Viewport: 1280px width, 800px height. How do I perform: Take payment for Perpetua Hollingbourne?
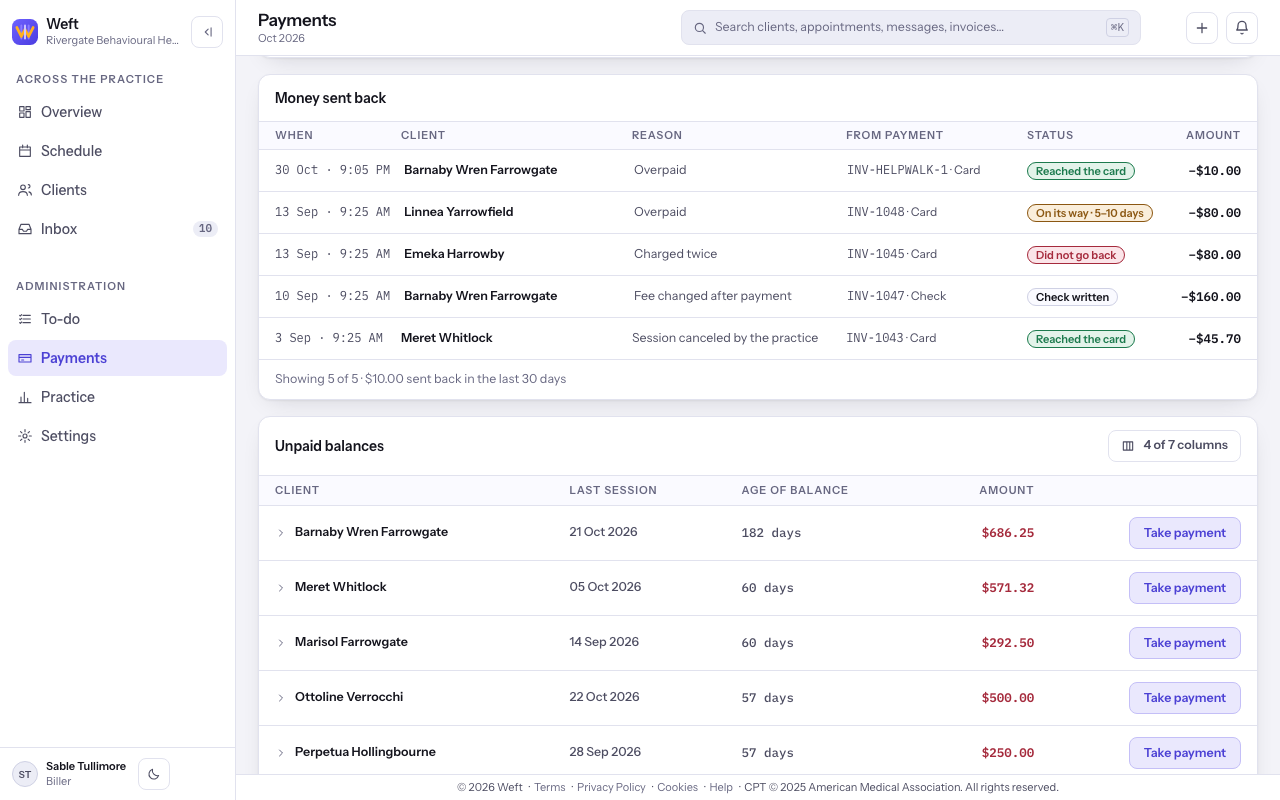[1185, 753]
